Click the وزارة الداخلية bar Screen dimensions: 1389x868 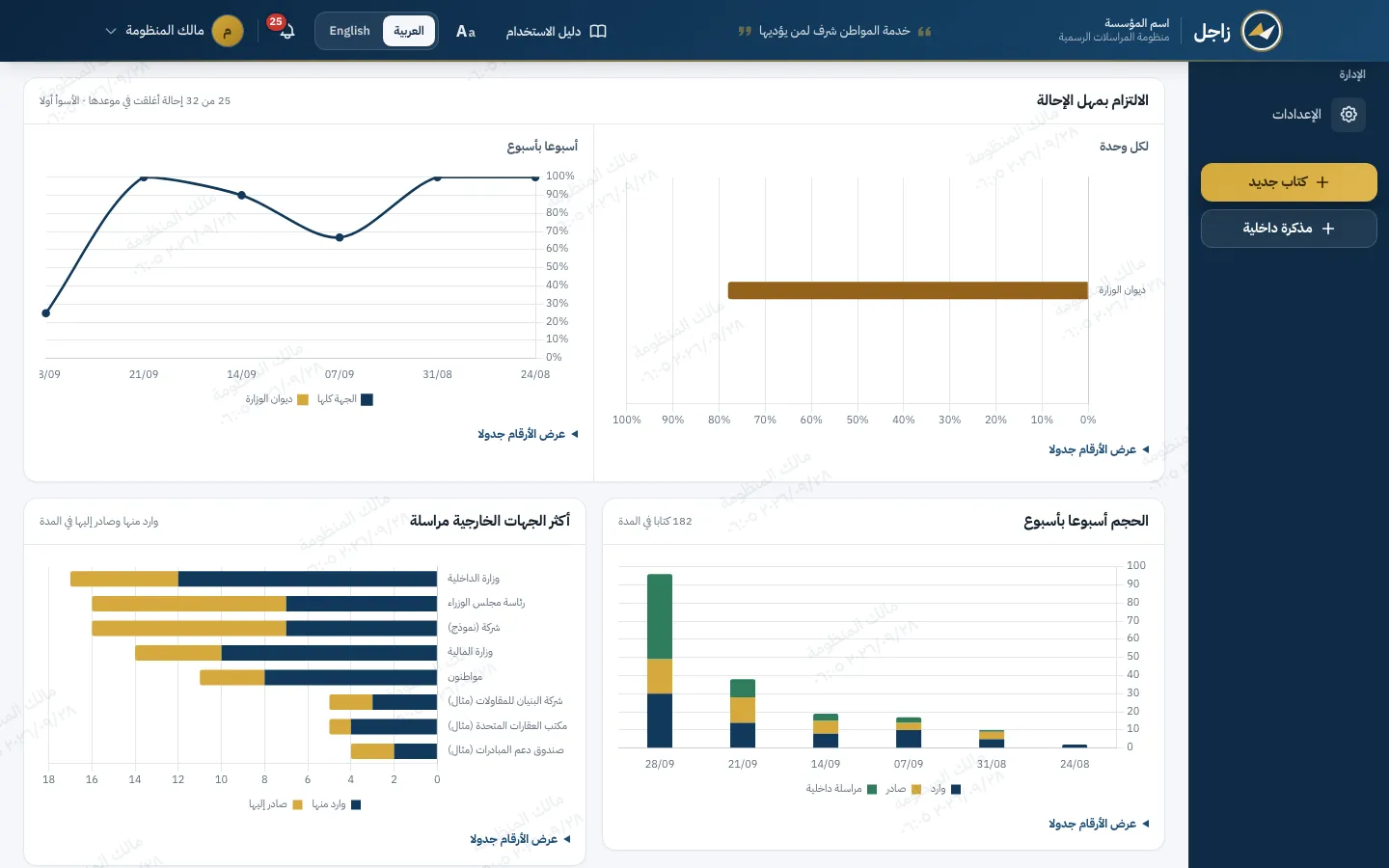pyautogui.click(x=254, y=579)
